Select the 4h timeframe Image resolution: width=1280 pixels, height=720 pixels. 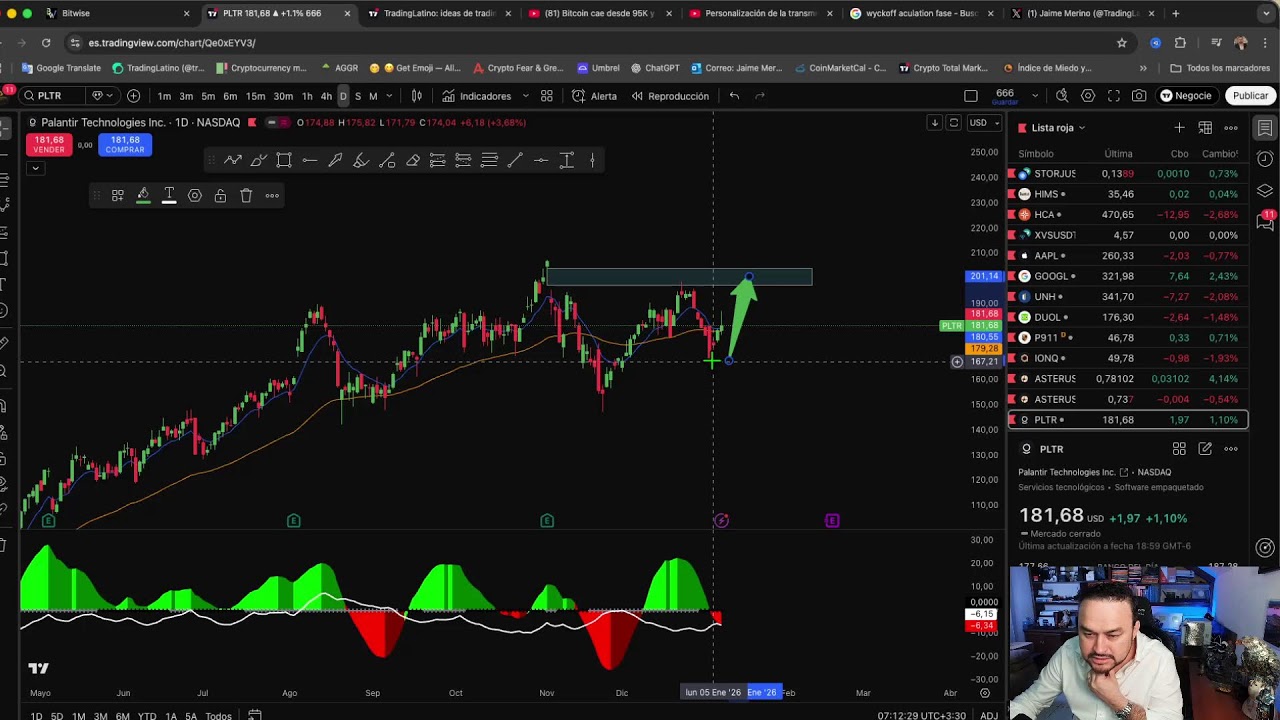(326, 96)
